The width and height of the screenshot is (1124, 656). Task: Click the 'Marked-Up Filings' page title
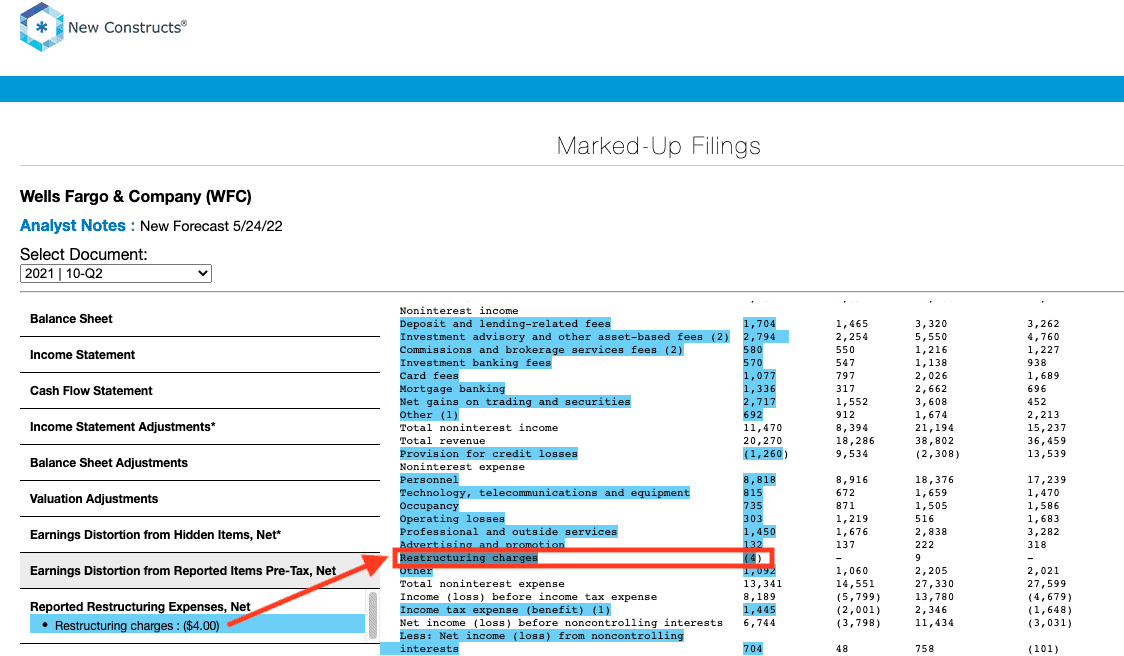pyautogui.click(x=658, y=146)
